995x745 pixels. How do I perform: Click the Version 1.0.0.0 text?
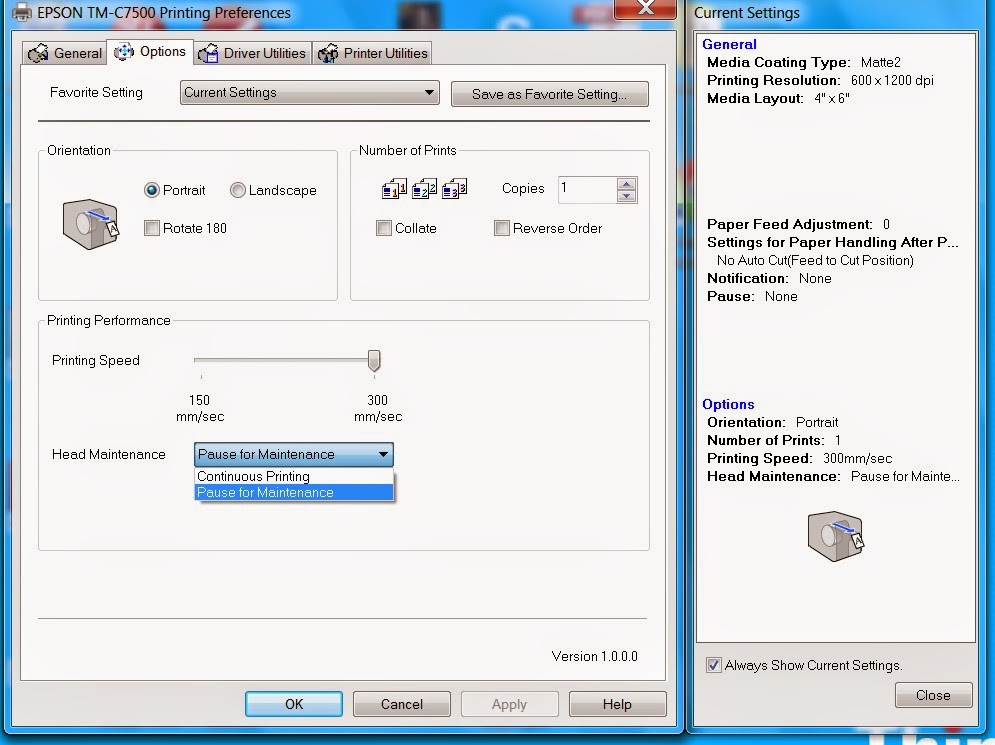tap(595, 656)
